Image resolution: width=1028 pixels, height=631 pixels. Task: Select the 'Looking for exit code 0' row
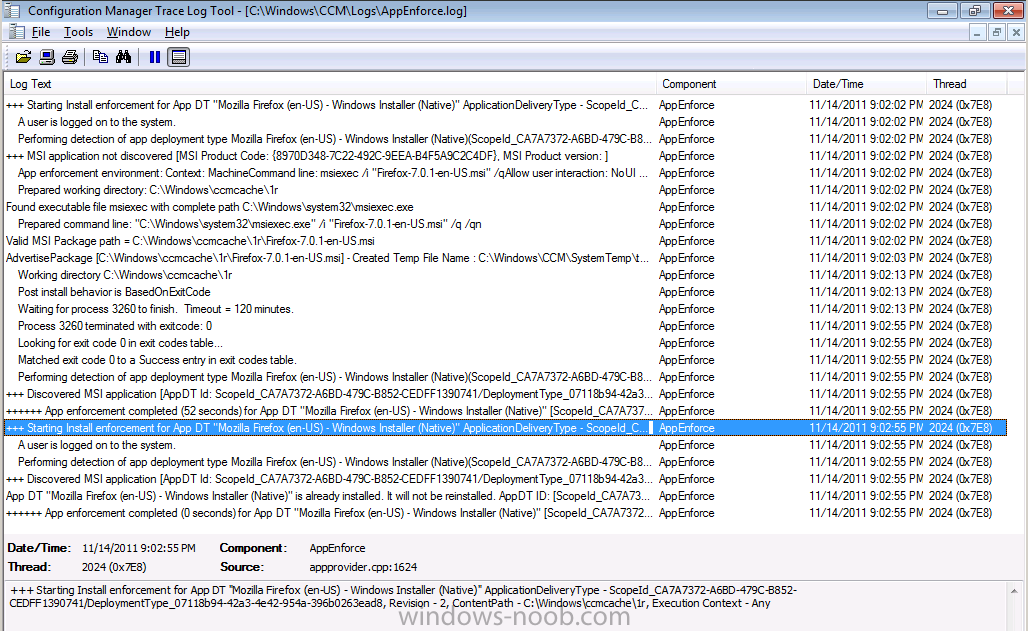[505, 343]
